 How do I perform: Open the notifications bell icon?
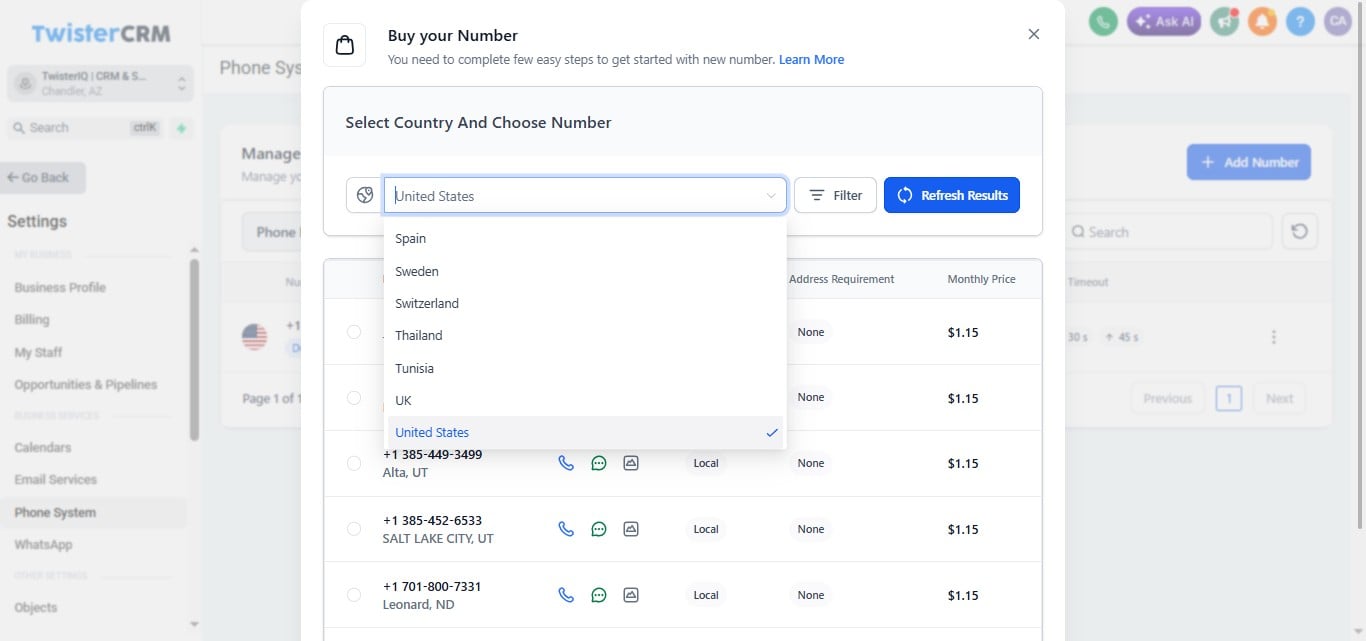[x=1263, y=21]
